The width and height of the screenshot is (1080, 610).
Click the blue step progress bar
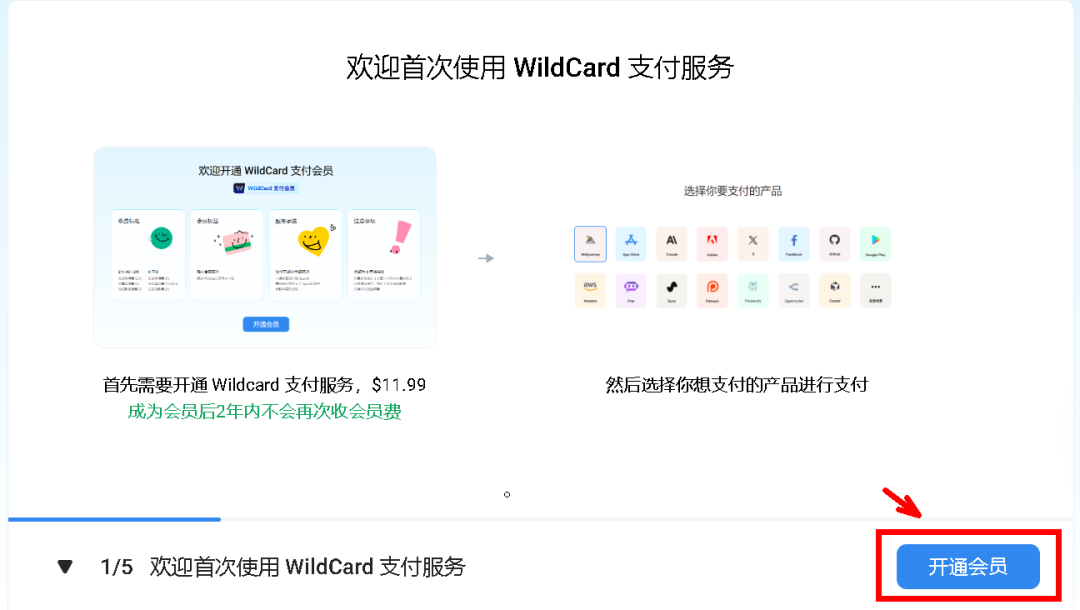click(114, 519)
